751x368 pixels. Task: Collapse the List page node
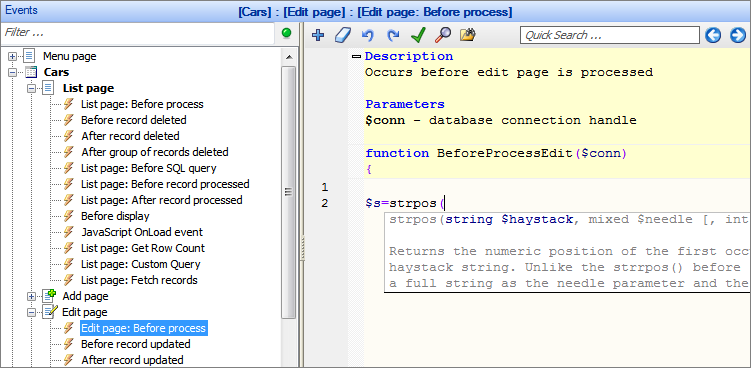[31, 89]
